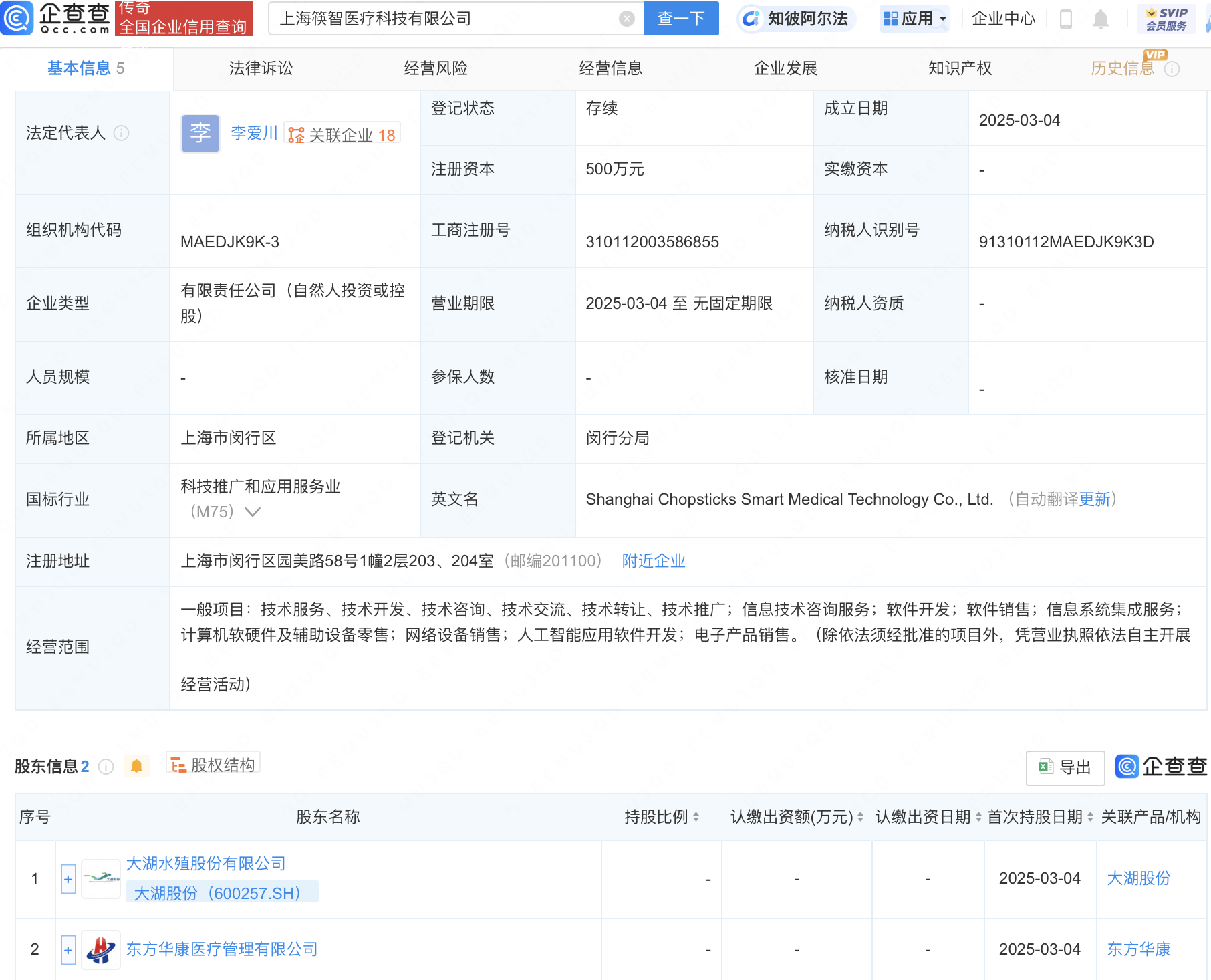Click 传奇 全国企业信用查询 red banner
1211x980 pixels.
[184, 18]
